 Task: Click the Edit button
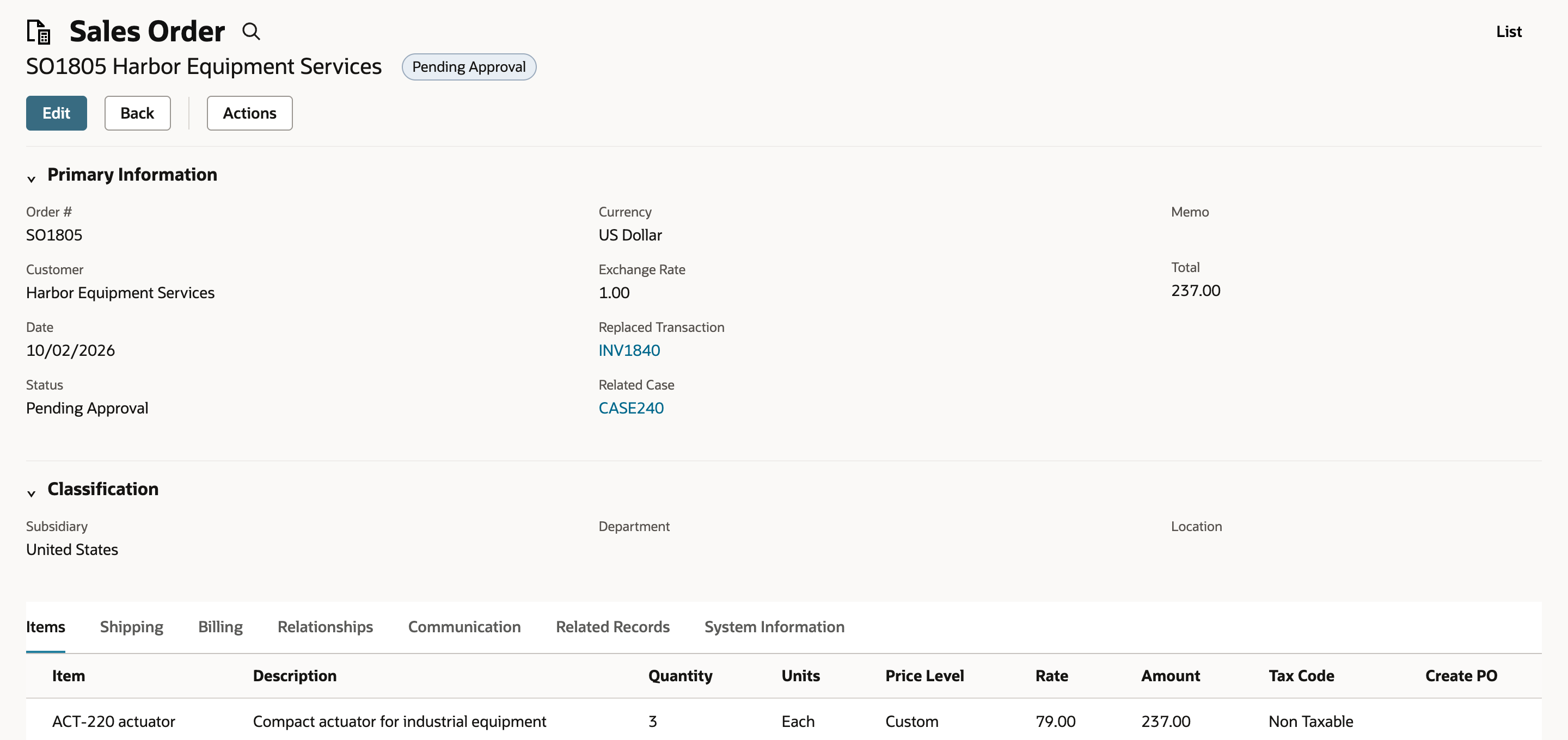(57, 113)
